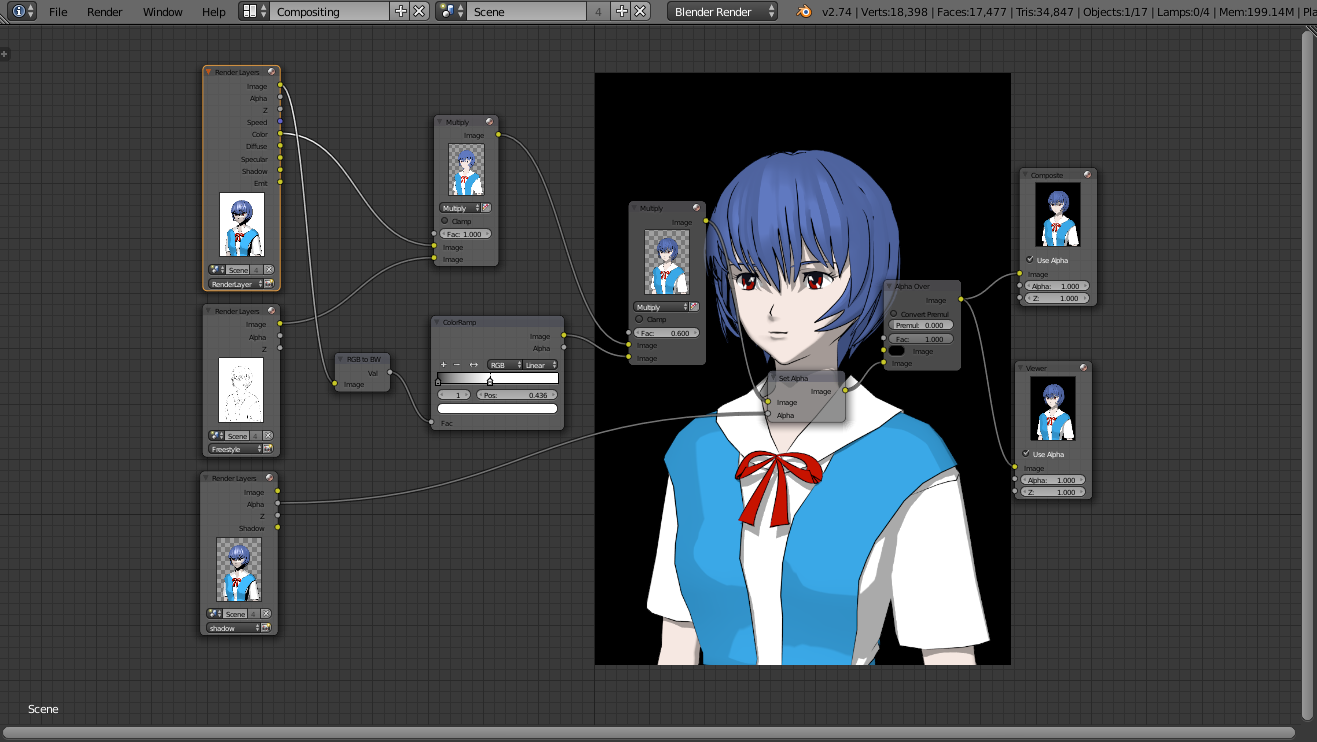Open the shadow layer dropdown
Screen dimensions: 1317x742
234,628
